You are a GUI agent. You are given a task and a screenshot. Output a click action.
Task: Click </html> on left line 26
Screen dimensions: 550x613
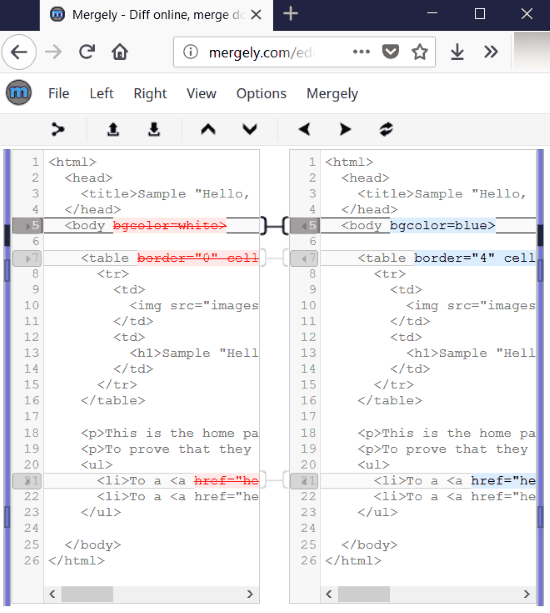pyautogui.click(x=77, y=561)
